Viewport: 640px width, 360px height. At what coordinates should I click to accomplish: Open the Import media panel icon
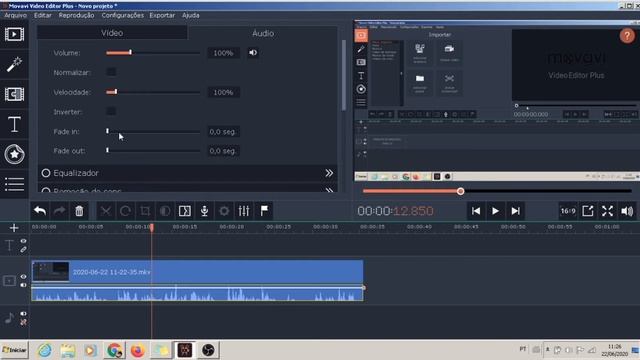(x=14, y=34)
